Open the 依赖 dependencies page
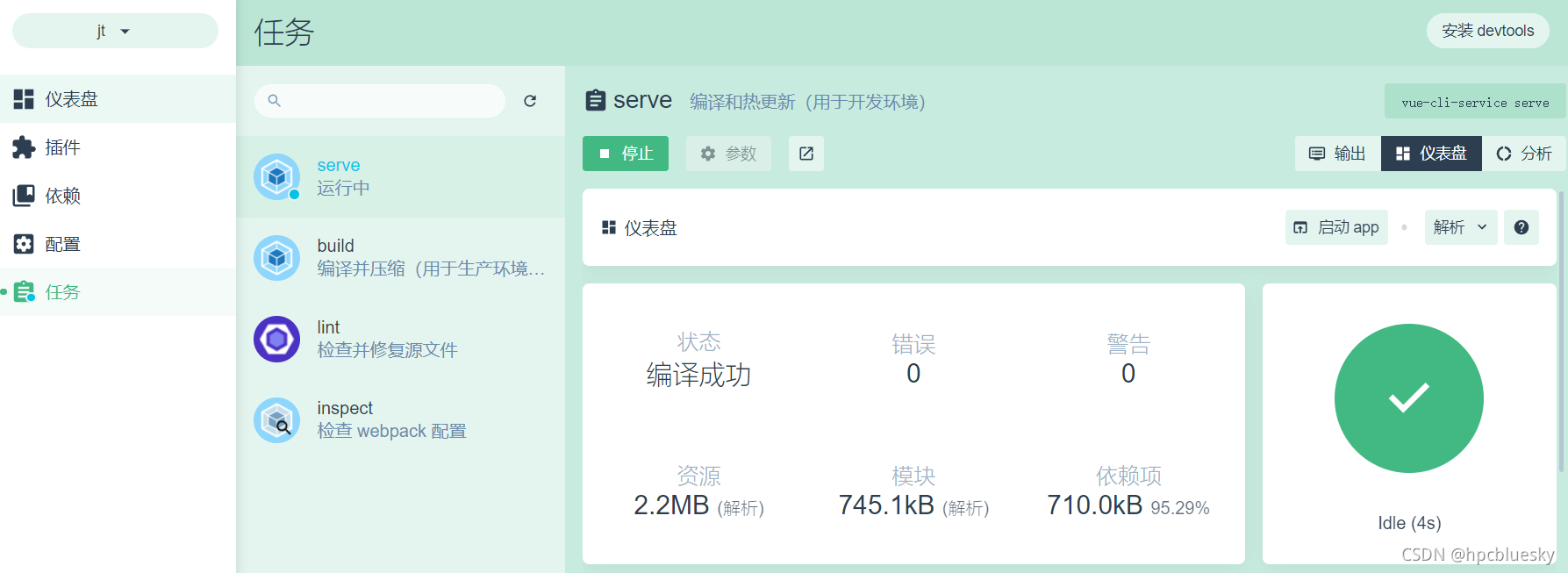Image resolution: width=1568 pixels, height=573 pixels. pyautogui.click(x=118, y=196)
